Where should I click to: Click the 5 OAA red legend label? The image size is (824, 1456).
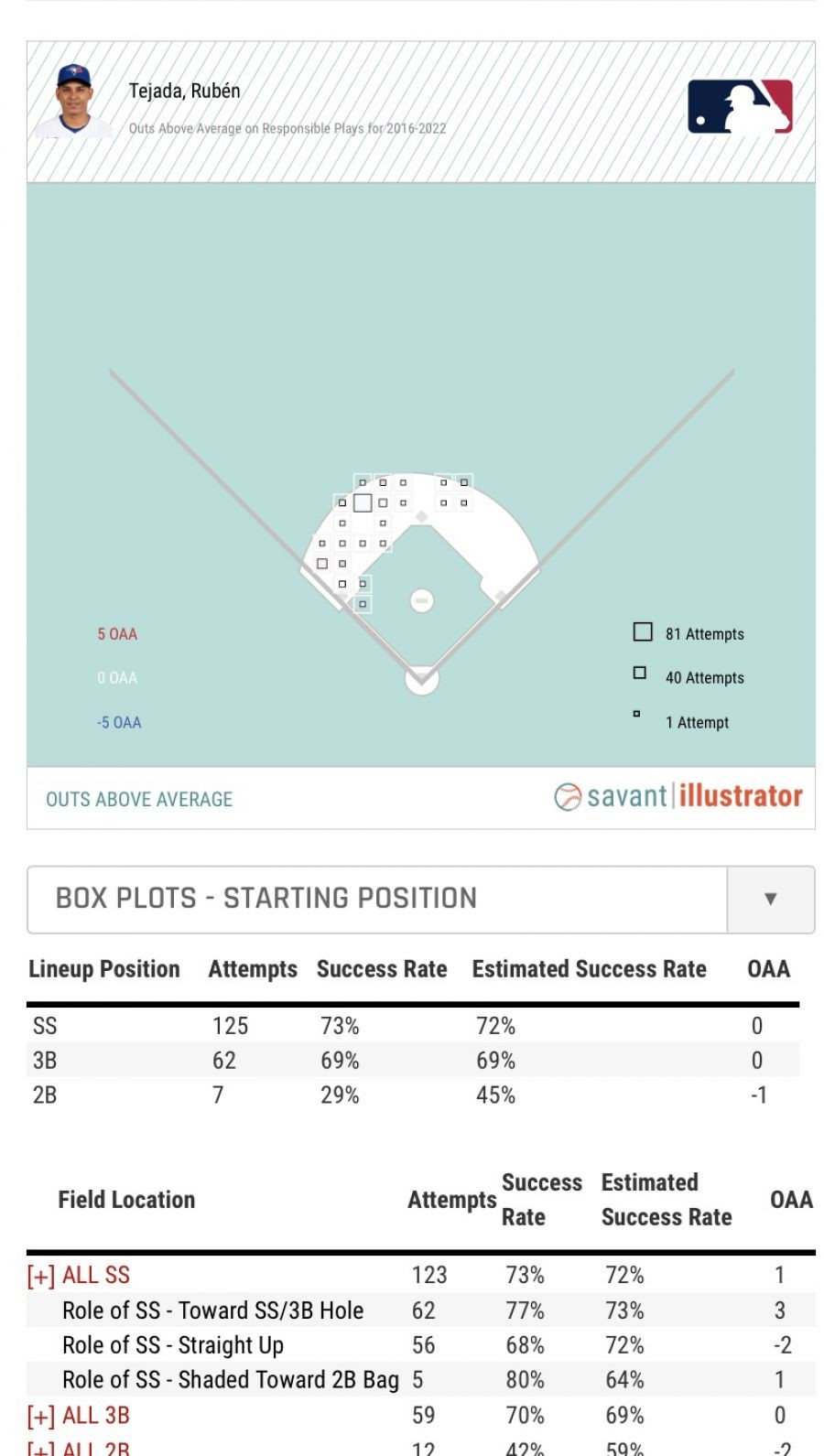pos(117,634)
